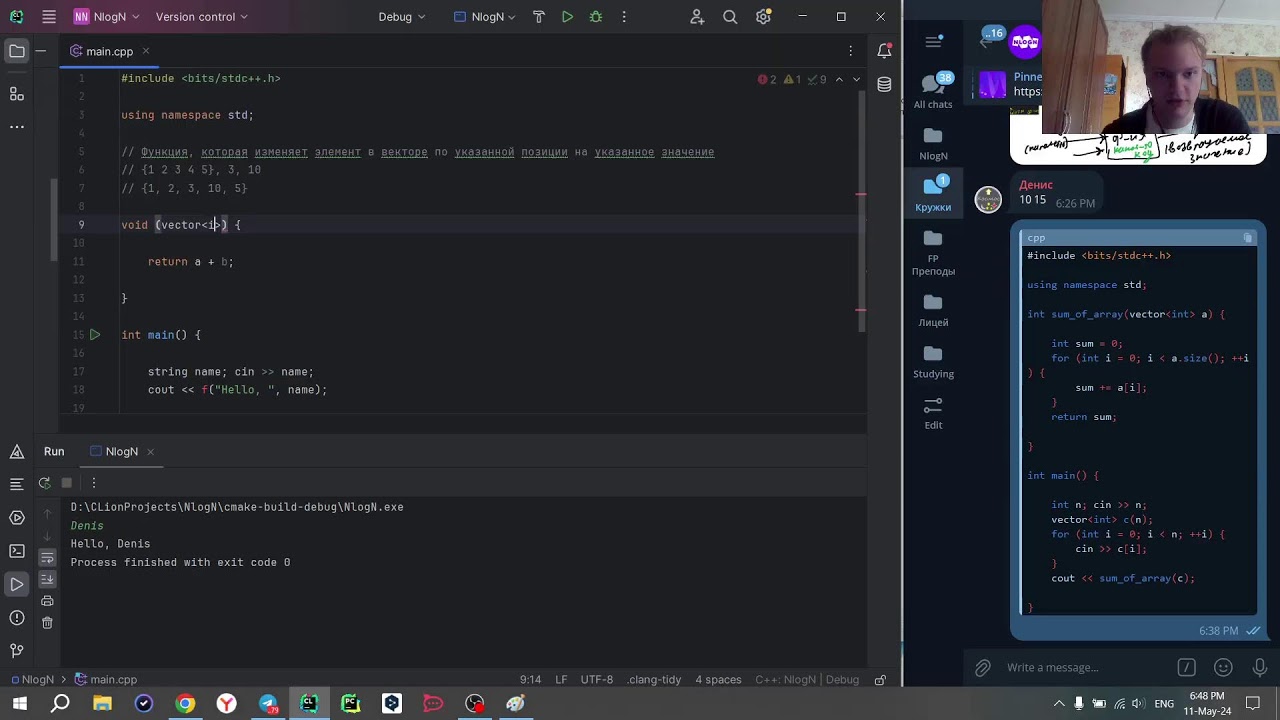Open emoji picker in Telegram

(1223, 667)
